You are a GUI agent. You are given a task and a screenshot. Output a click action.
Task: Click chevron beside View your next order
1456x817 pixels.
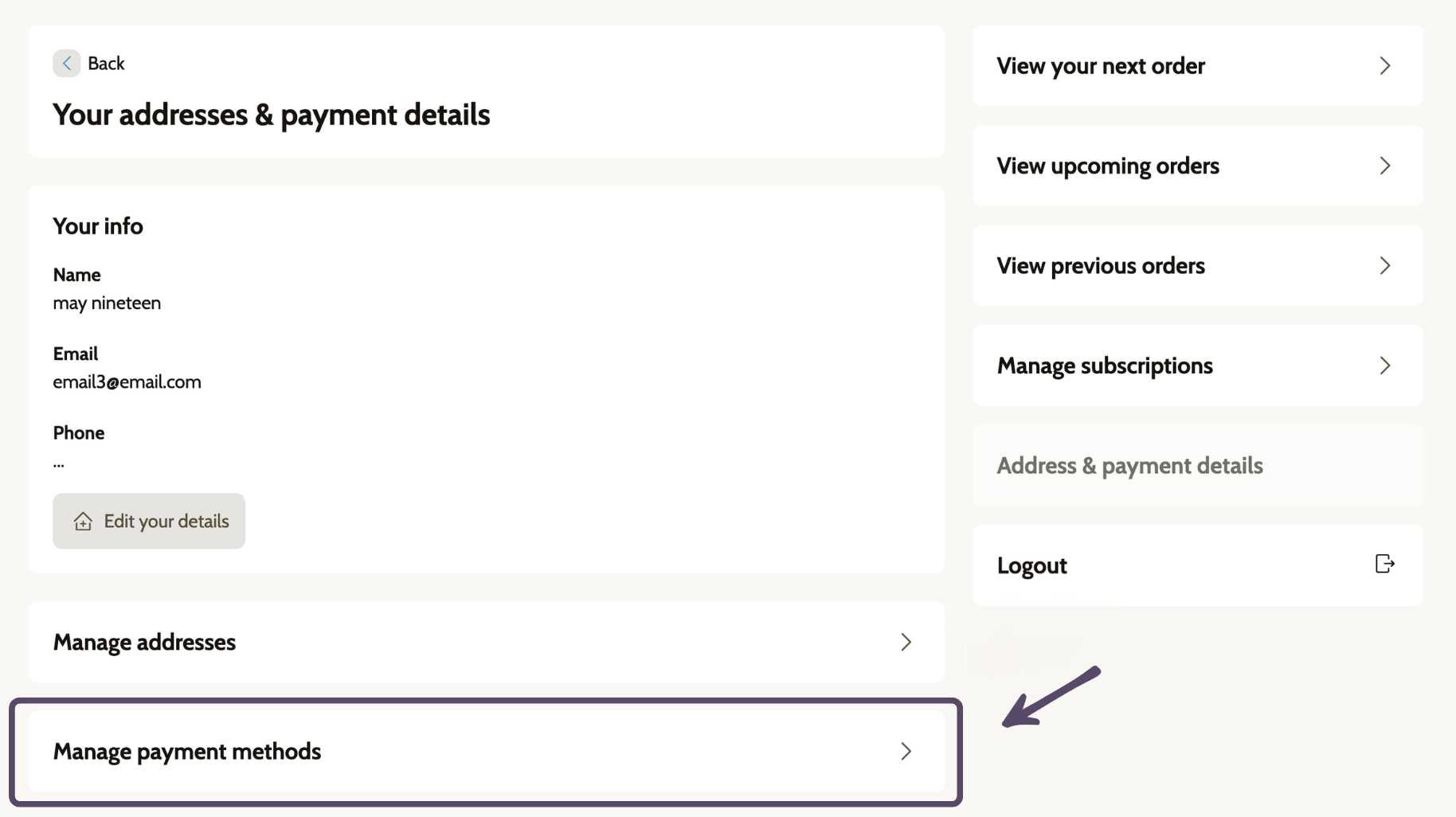[x=1385, y=66]
